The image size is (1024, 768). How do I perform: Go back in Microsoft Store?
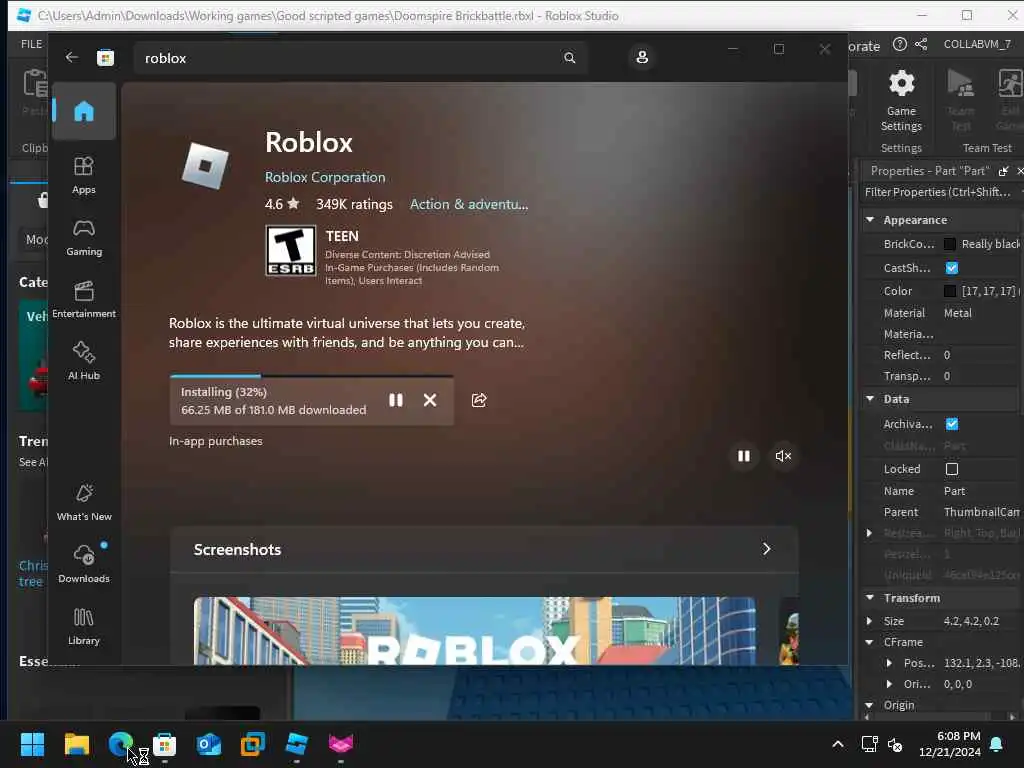click(x=71, y=57)
